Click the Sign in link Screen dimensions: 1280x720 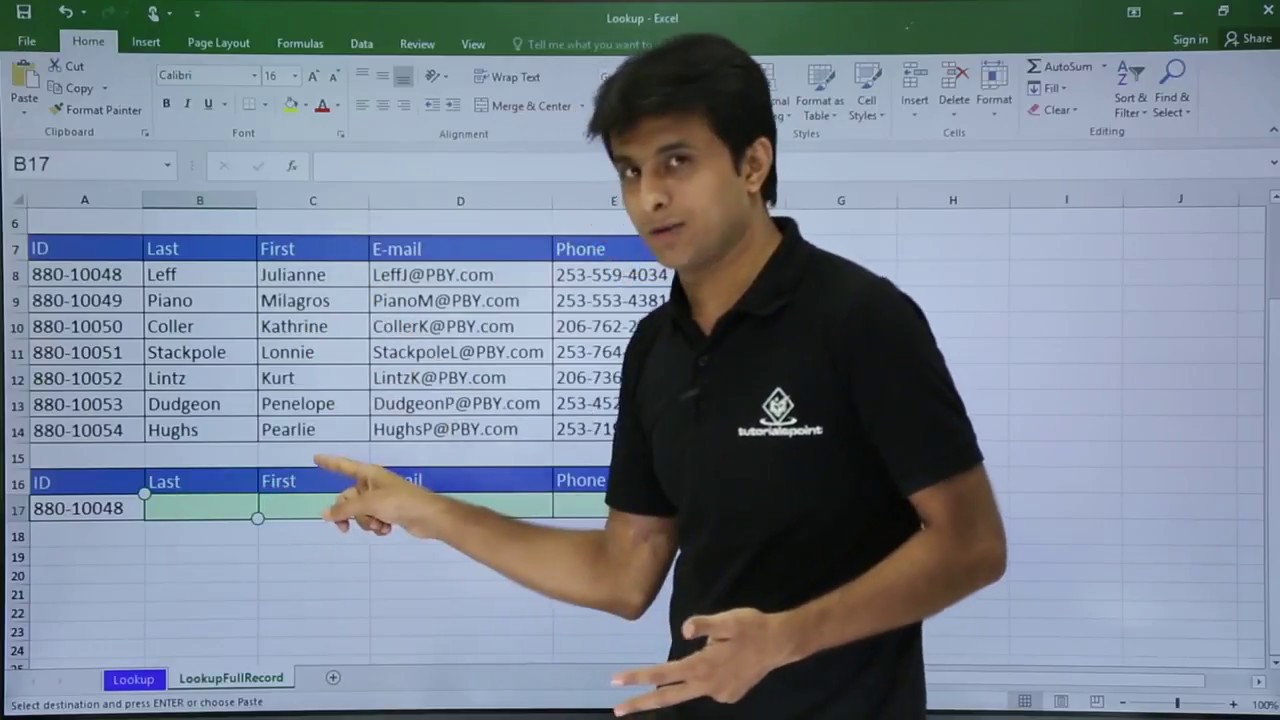pyautogui.click(x=1190, y=39)
